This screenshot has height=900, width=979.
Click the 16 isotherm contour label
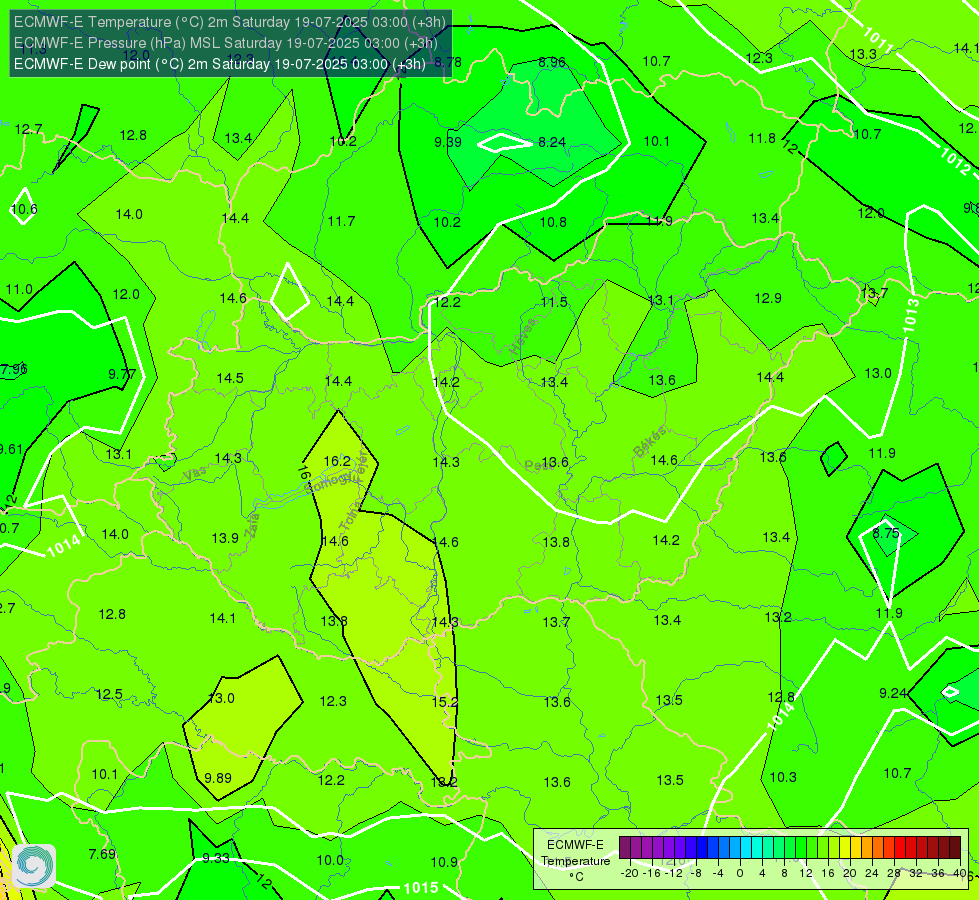point(304,472)
